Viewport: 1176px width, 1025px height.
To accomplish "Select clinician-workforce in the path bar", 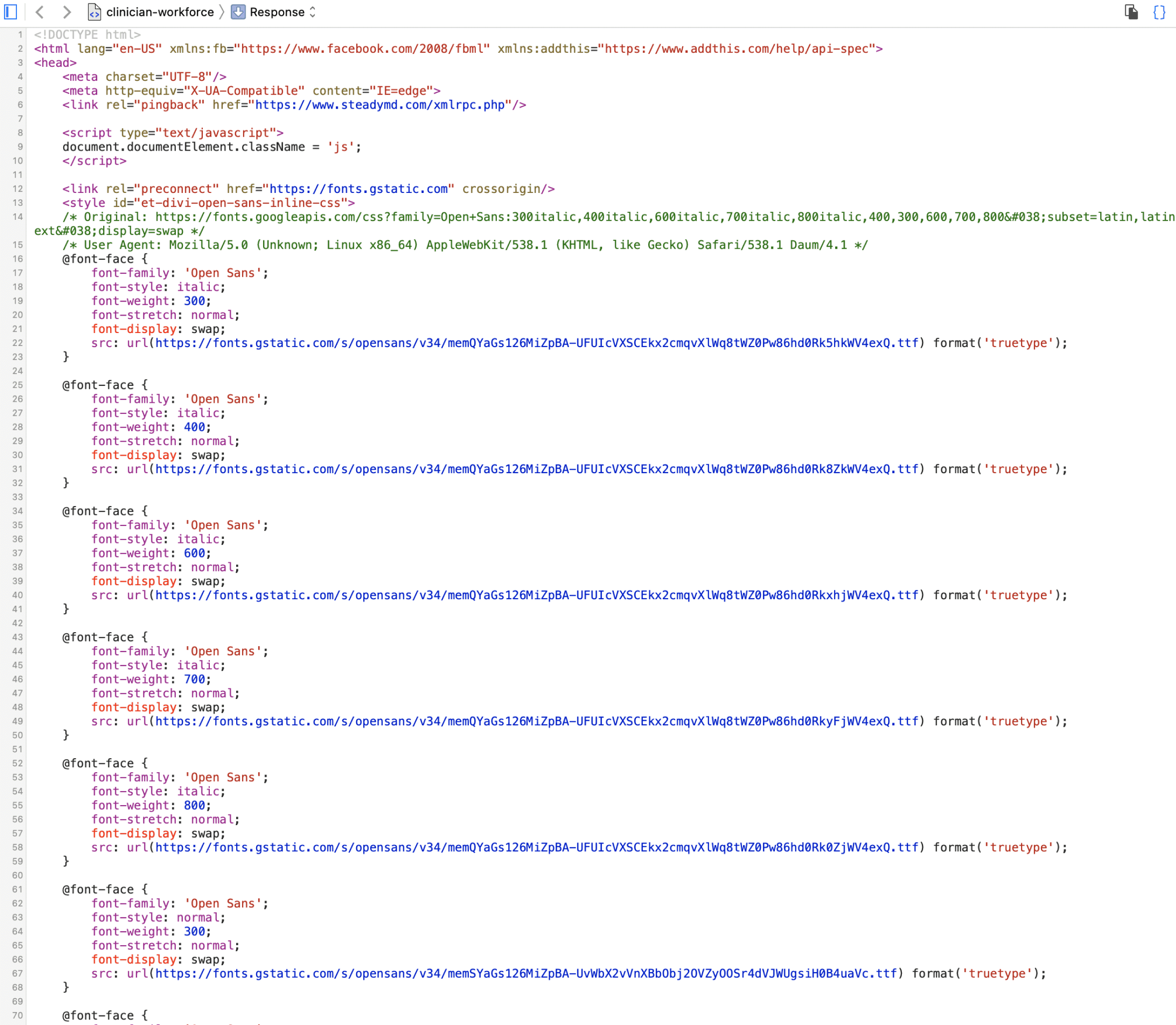I will point(160,12).
